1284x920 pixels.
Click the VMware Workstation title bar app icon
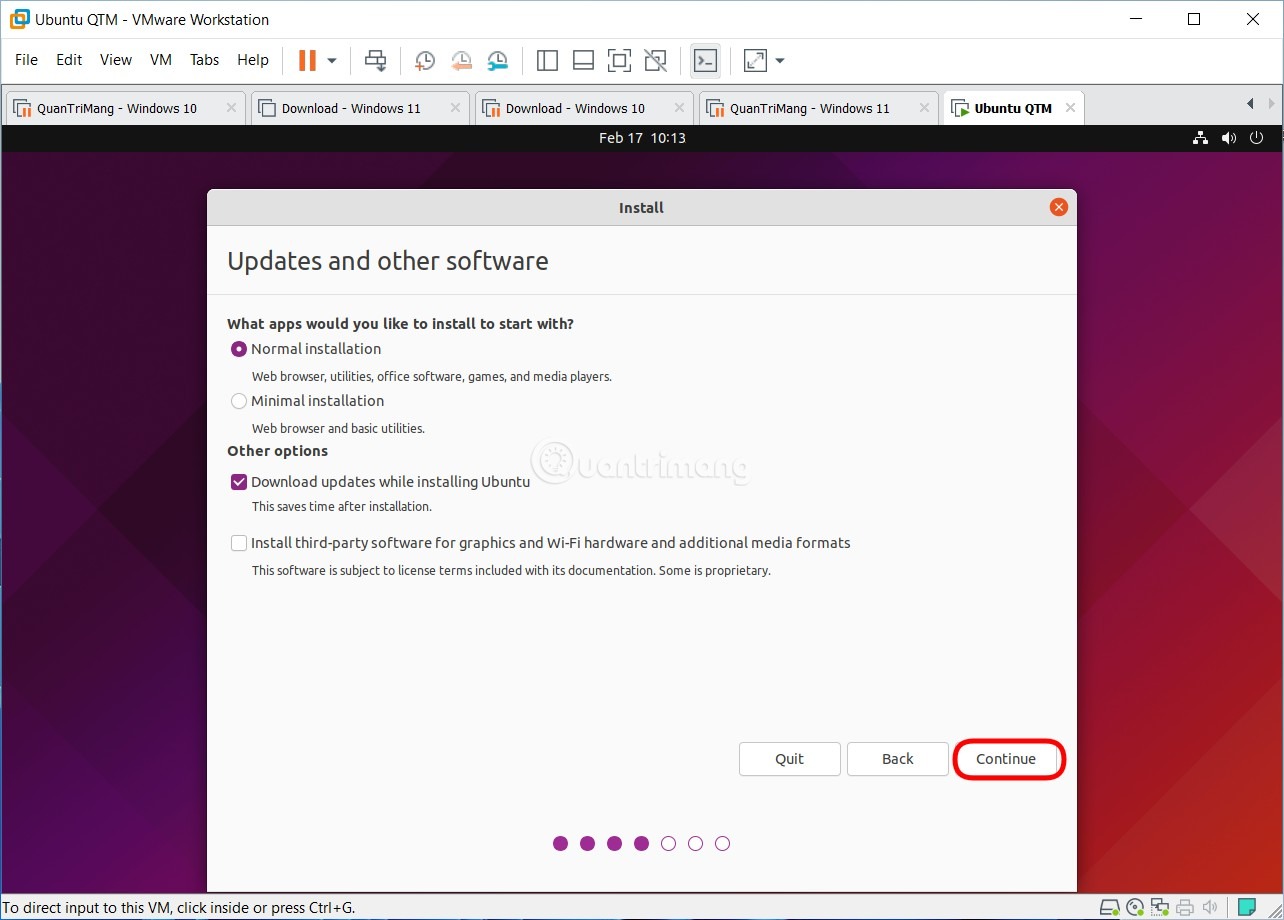[x=19, y=19]
